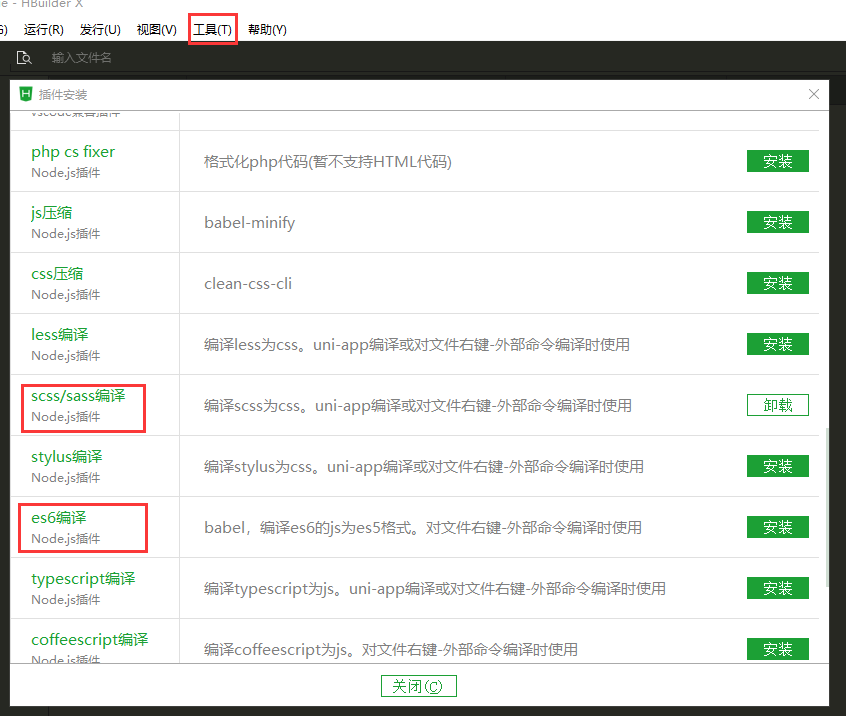
Task: Open the 工具(T) menu
Action: point(213,30)
